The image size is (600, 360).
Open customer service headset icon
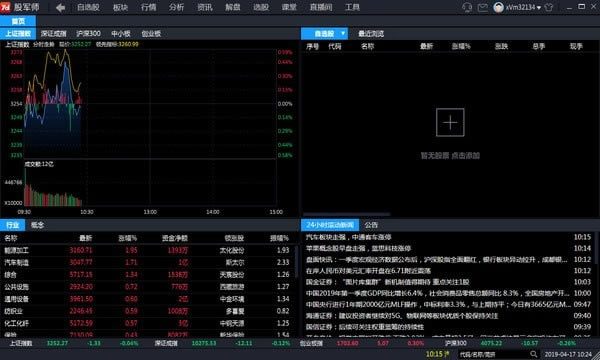pos(467,7)
